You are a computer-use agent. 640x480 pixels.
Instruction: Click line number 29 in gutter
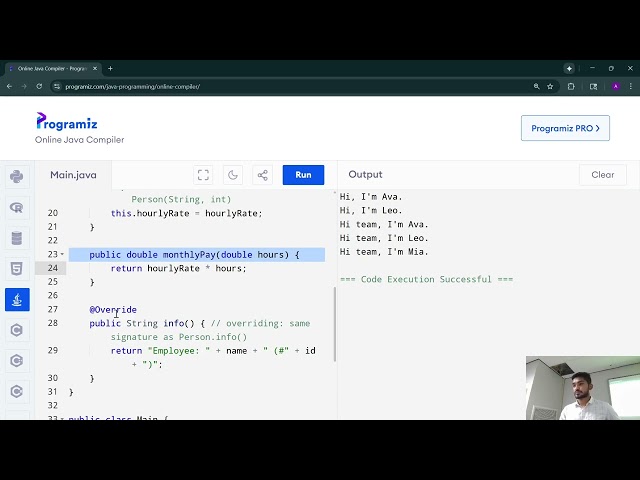point(53,350)
